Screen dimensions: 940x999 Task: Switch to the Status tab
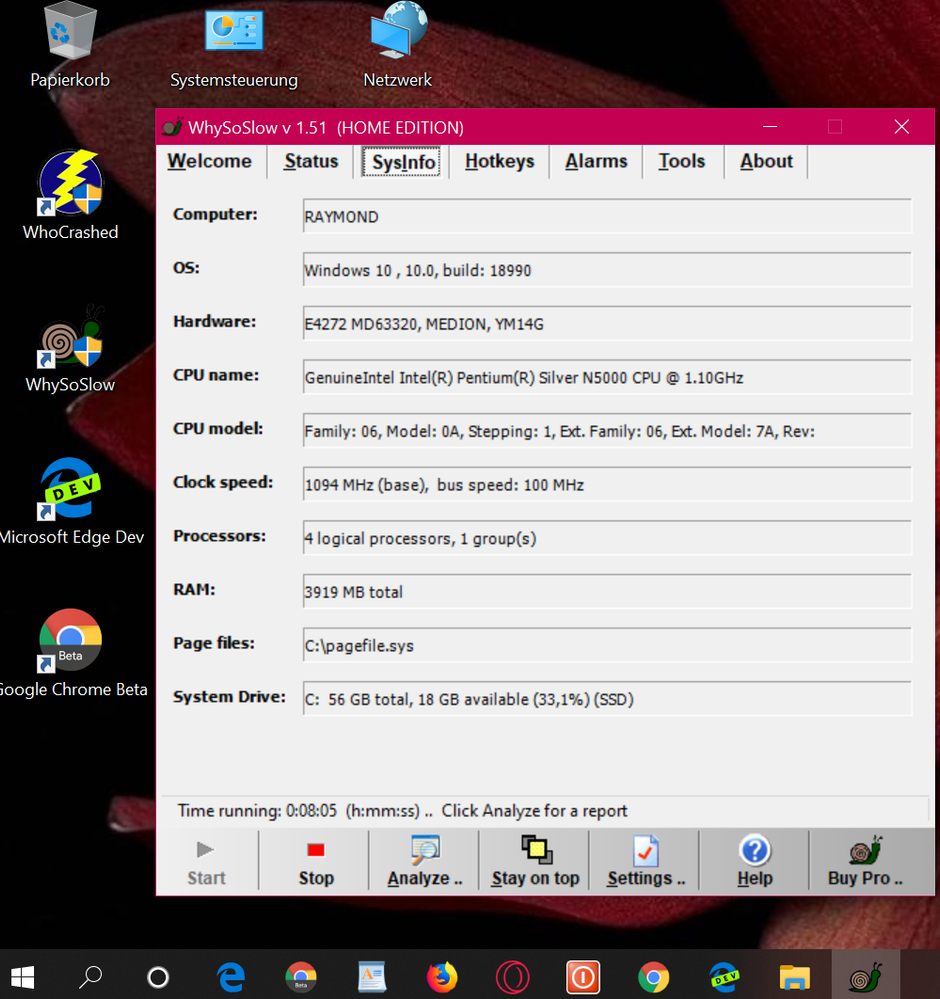pyautogui.click(x=311, y=162)
